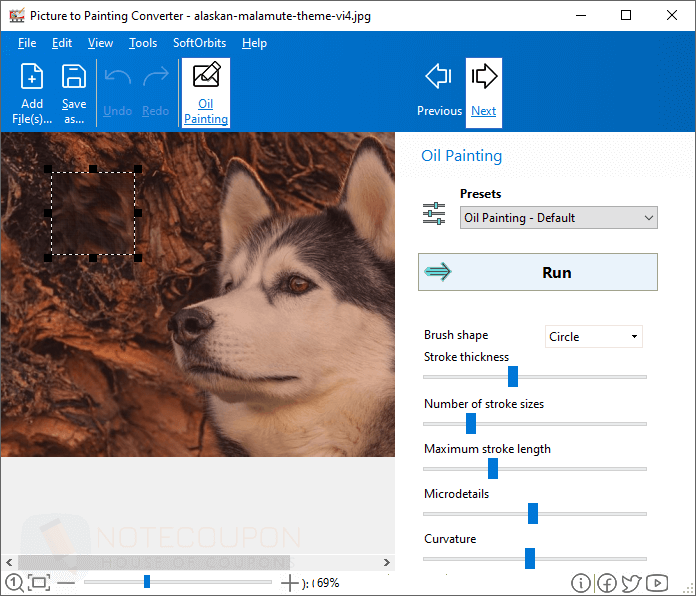Click the actual size zoom icon

pyautogui.click(x=14, y=583)
